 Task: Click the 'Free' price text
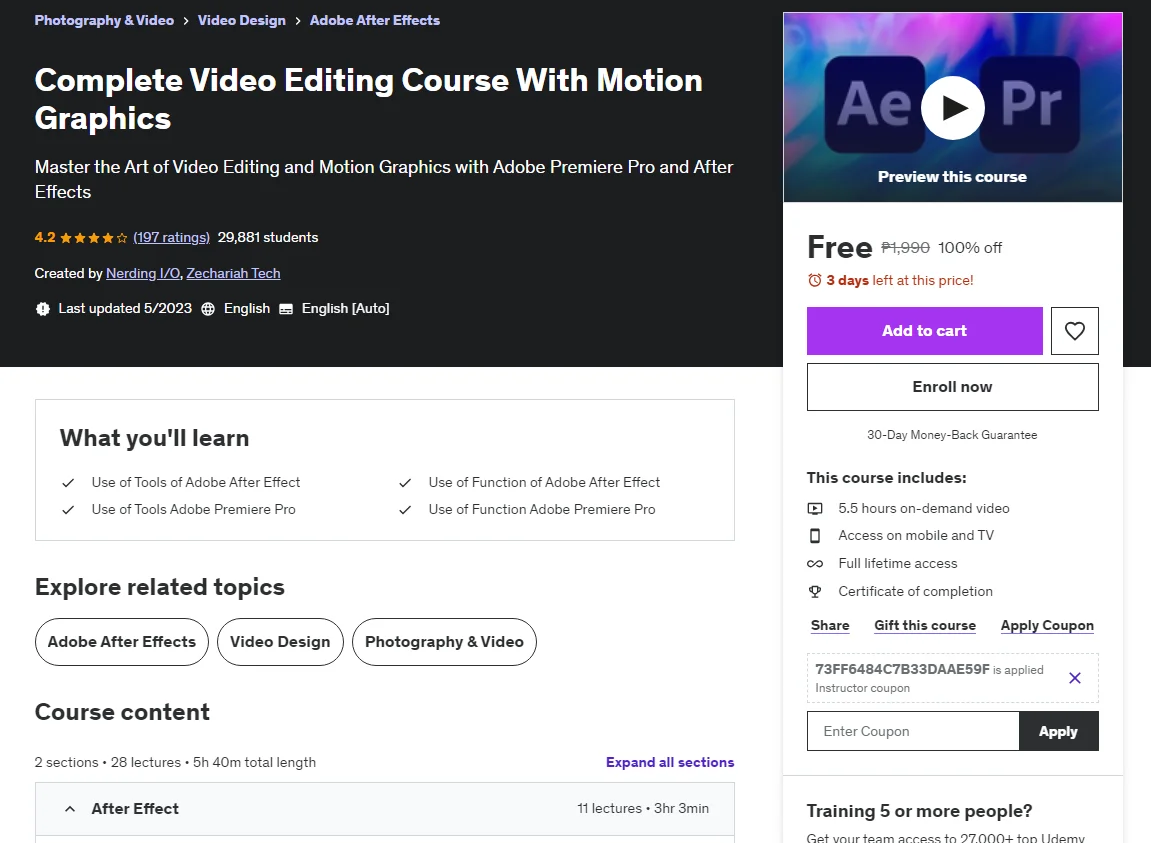tap(840, 247)
